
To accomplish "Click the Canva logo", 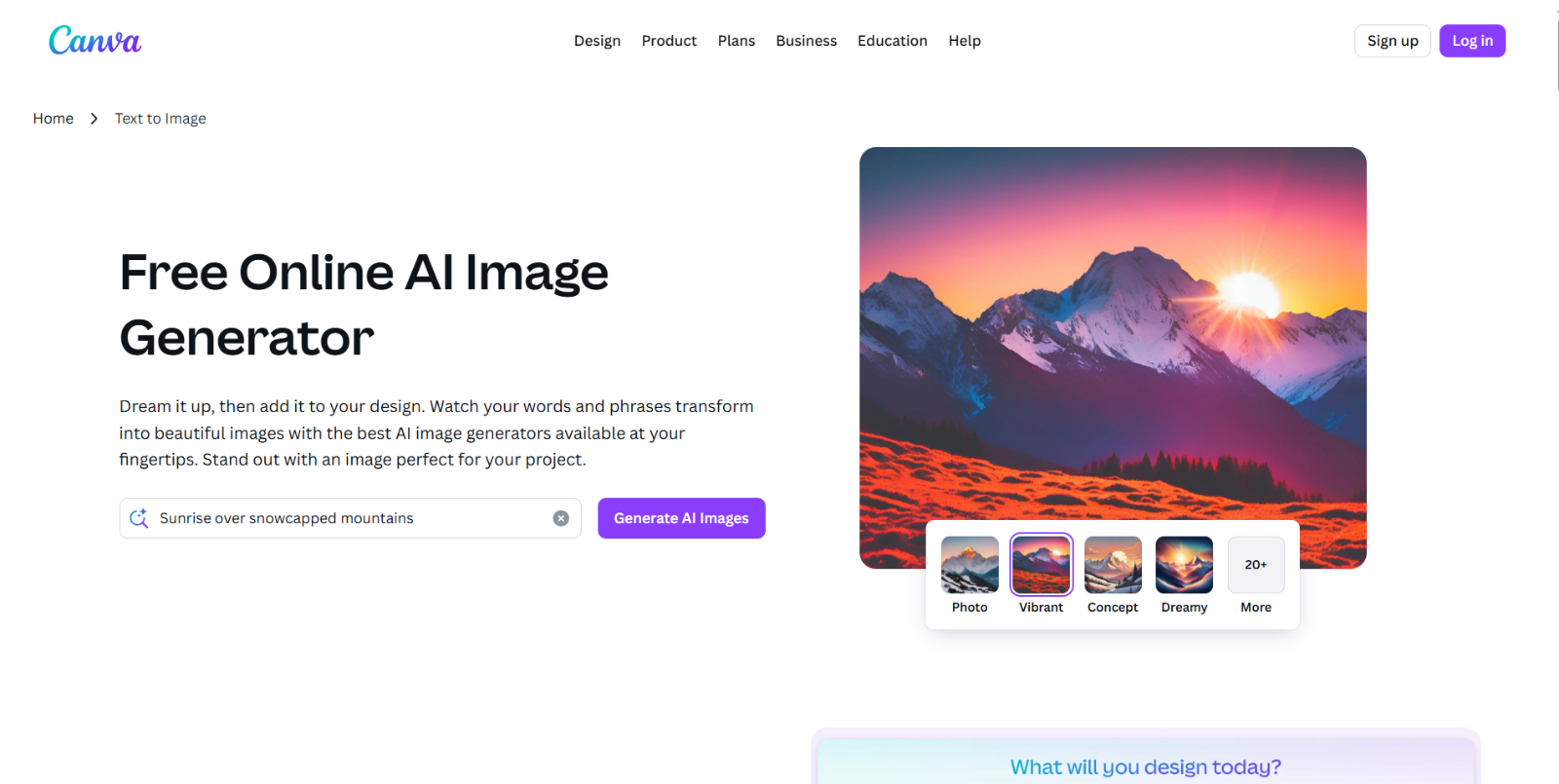I will click(95, 41).
